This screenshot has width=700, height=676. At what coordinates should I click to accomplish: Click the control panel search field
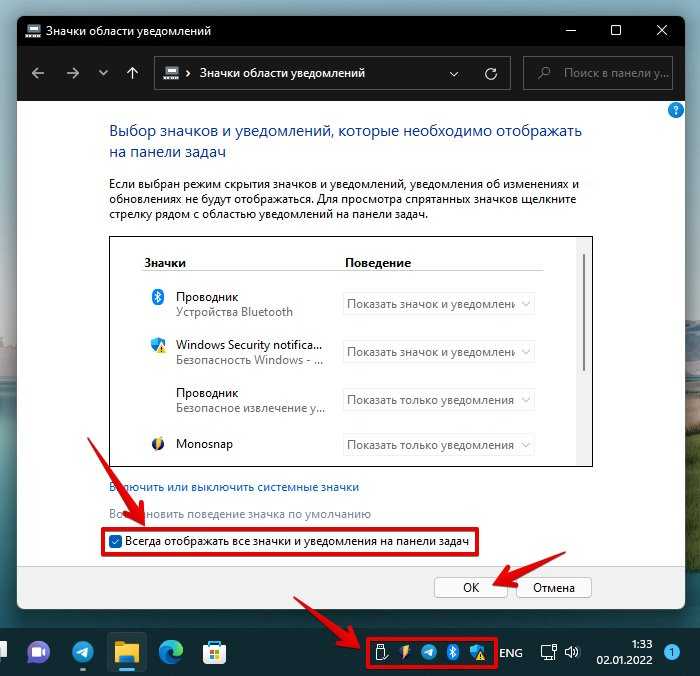(598, 73)
